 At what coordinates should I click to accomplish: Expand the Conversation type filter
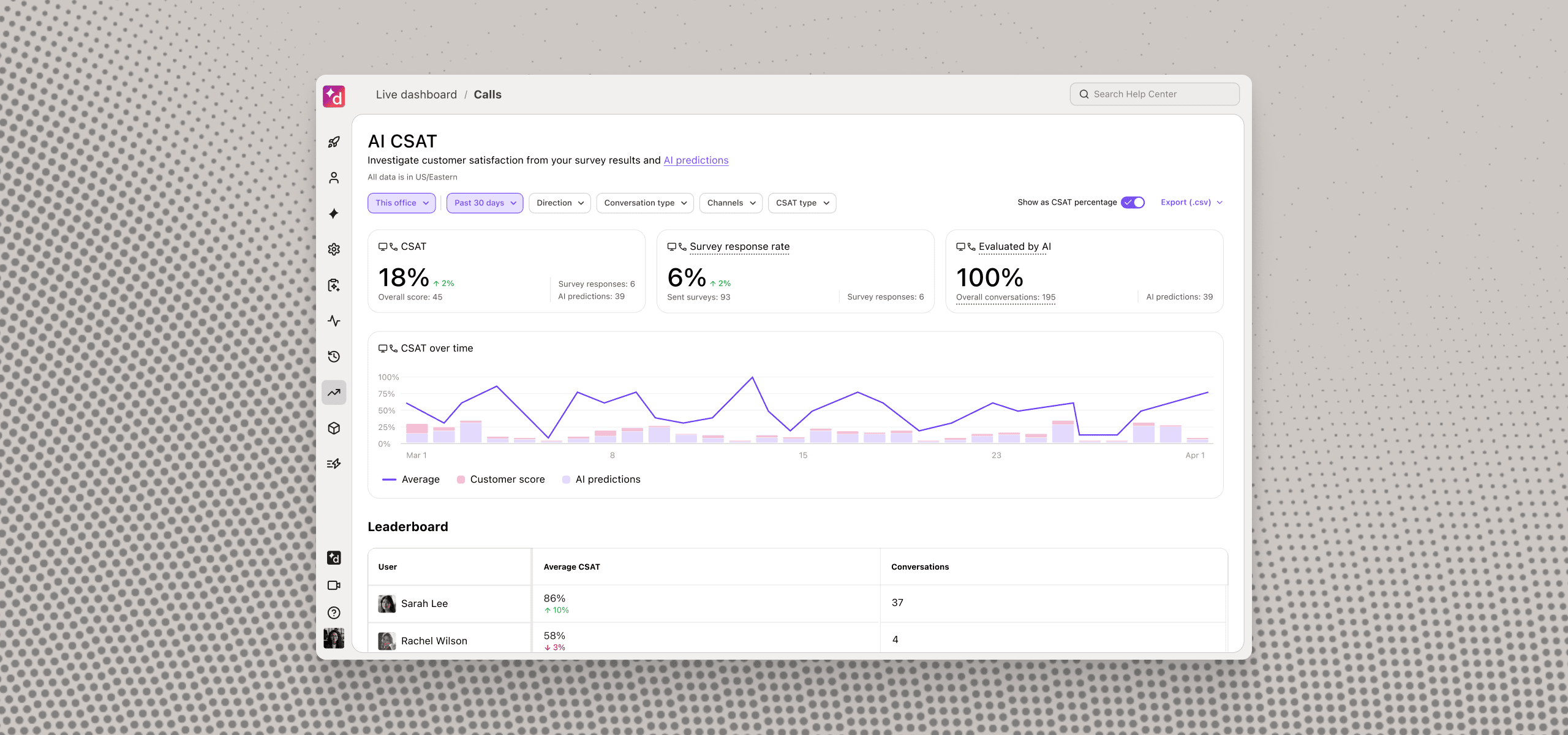point(645,203)
